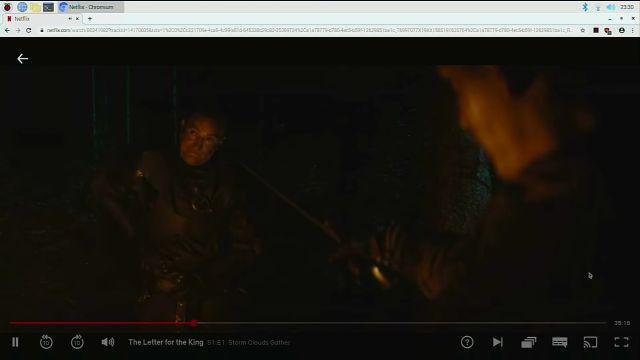Go back using the player's back arrow

tap(22, 59)
